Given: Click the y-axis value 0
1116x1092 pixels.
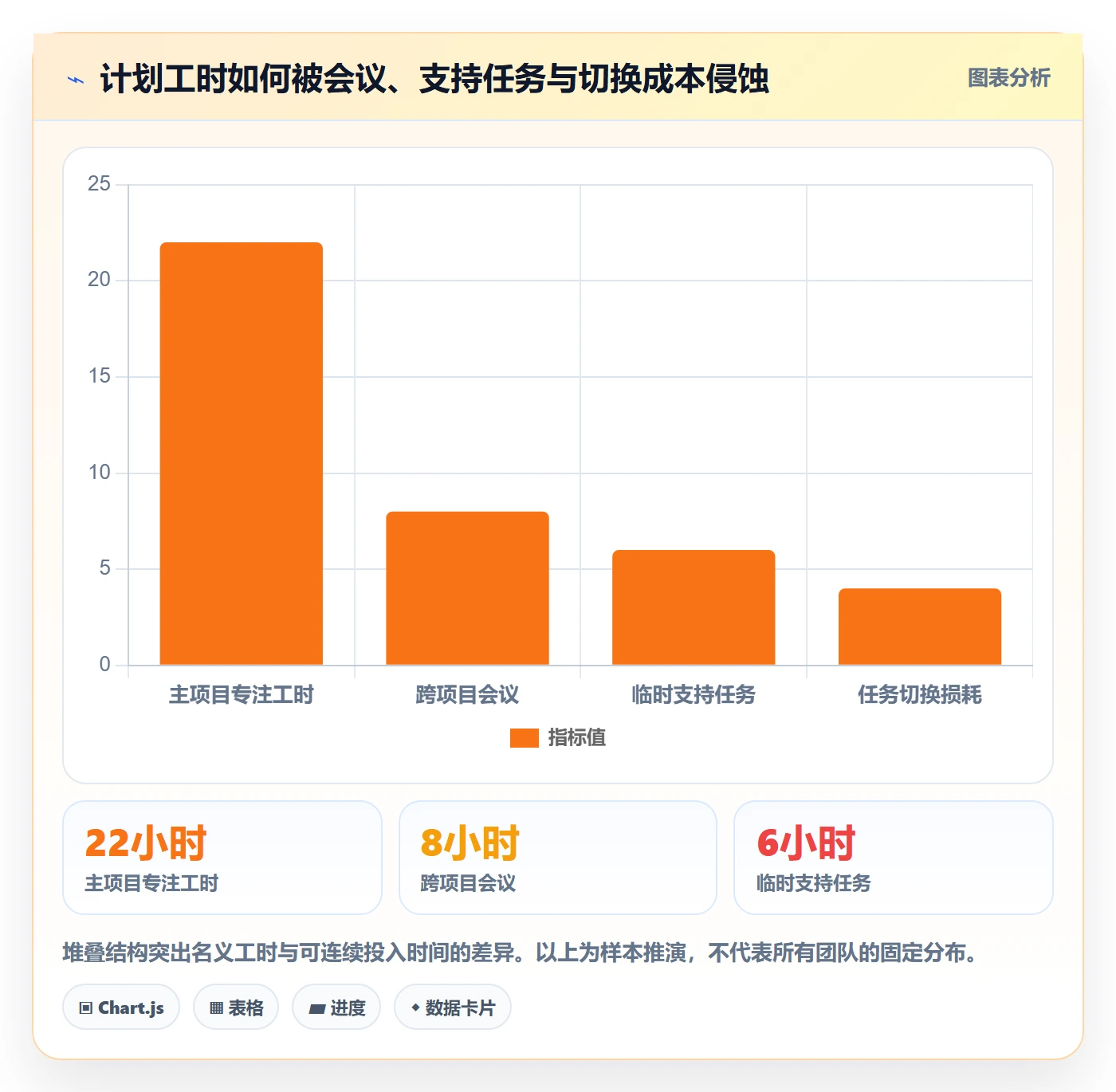Looking at the screenshot, I should point(105,665).
